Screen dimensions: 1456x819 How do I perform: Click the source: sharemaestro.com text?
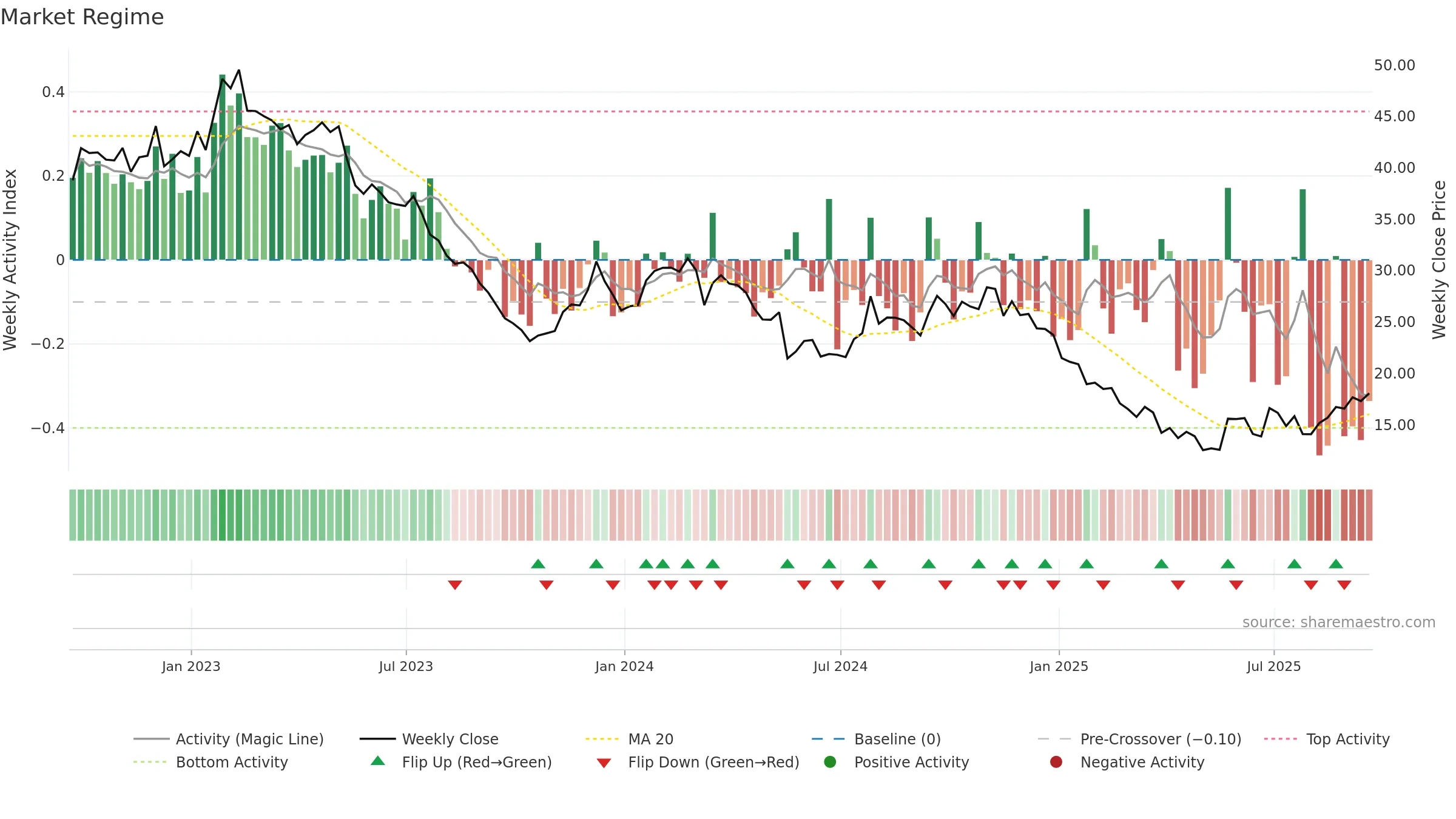point(1339,622)
